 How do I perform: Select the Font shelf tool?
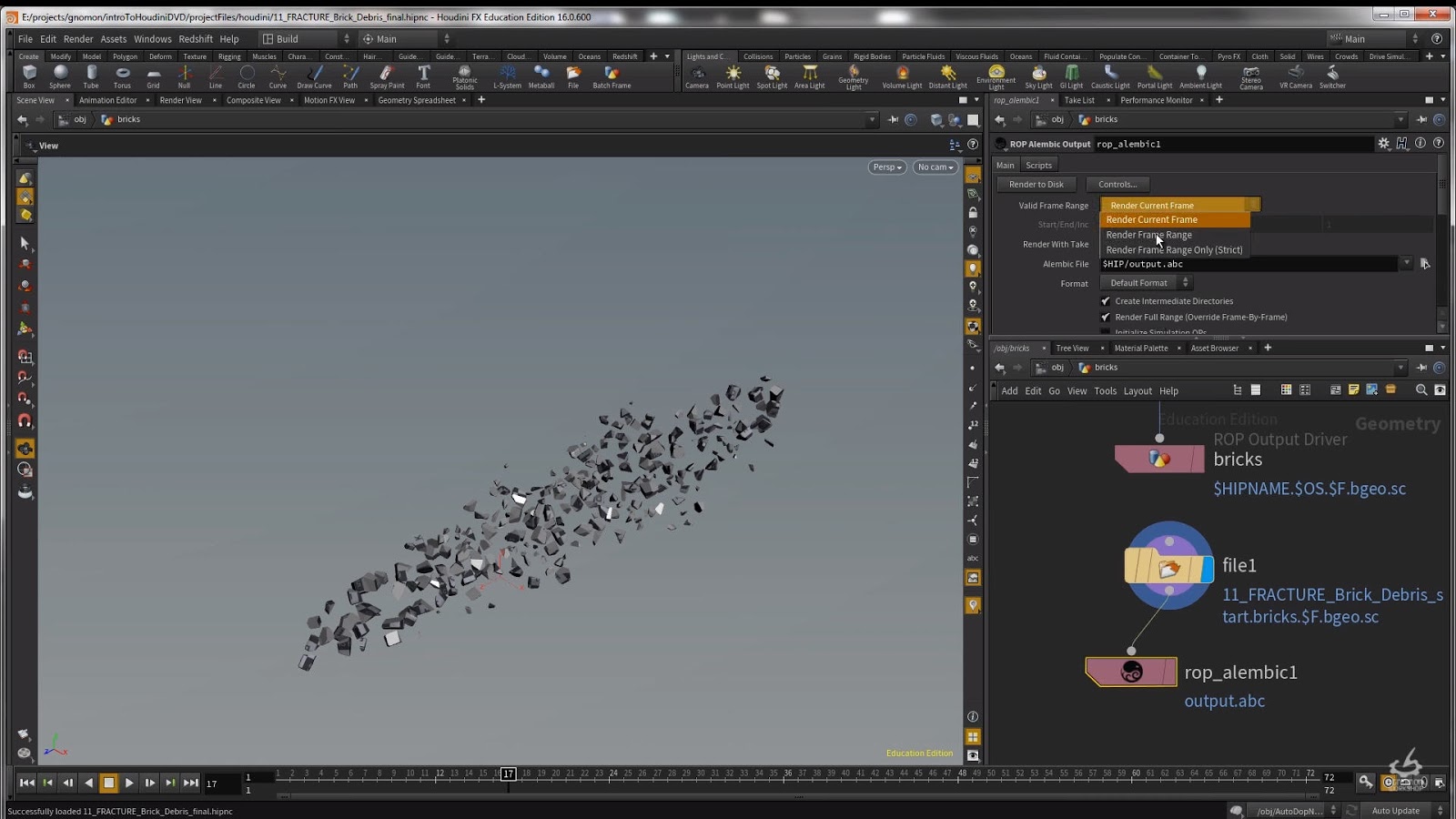click(x=423, y=76)
